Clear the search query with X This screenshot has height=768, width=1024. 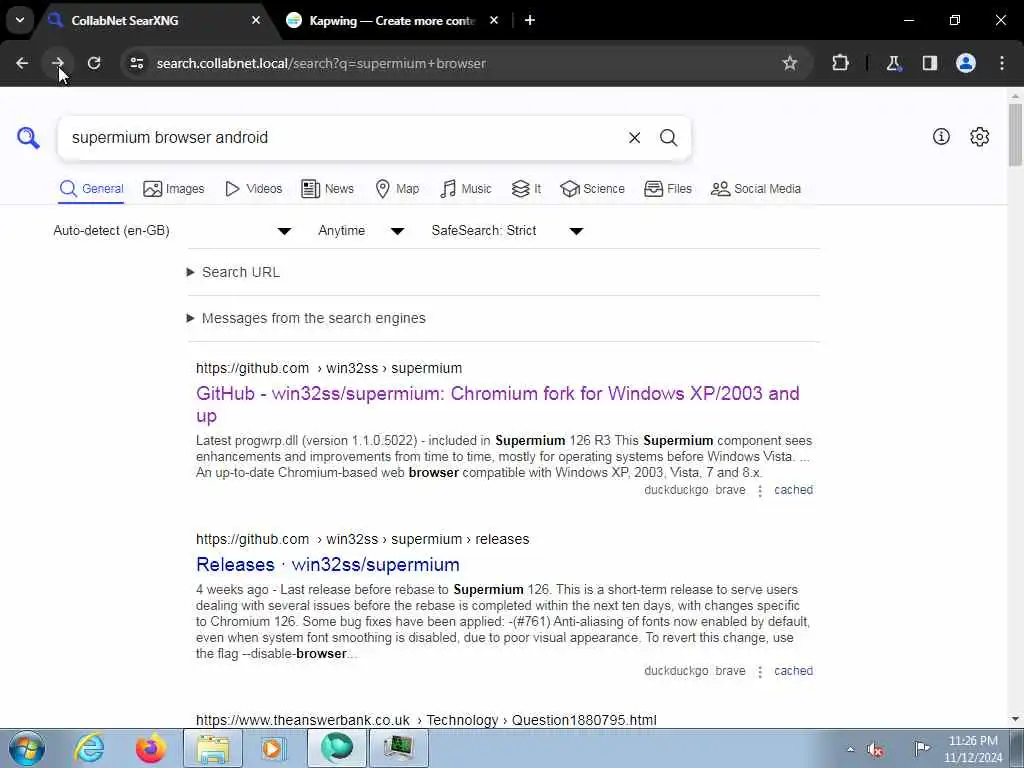point(634,138)
